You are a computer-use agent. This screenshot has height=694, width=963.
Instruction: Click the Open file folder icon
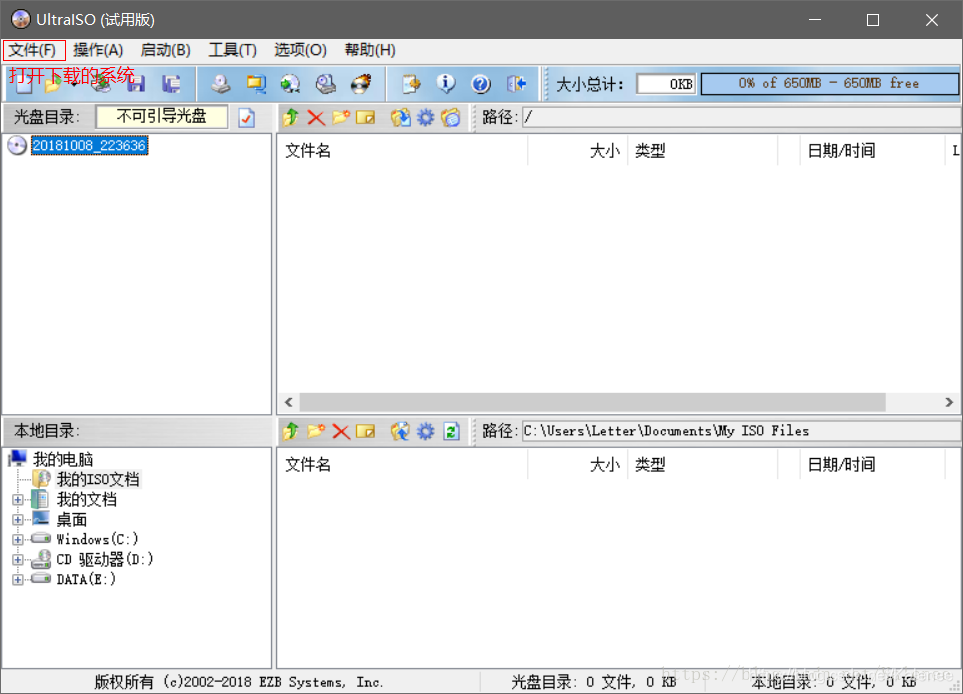pos(53,84)
